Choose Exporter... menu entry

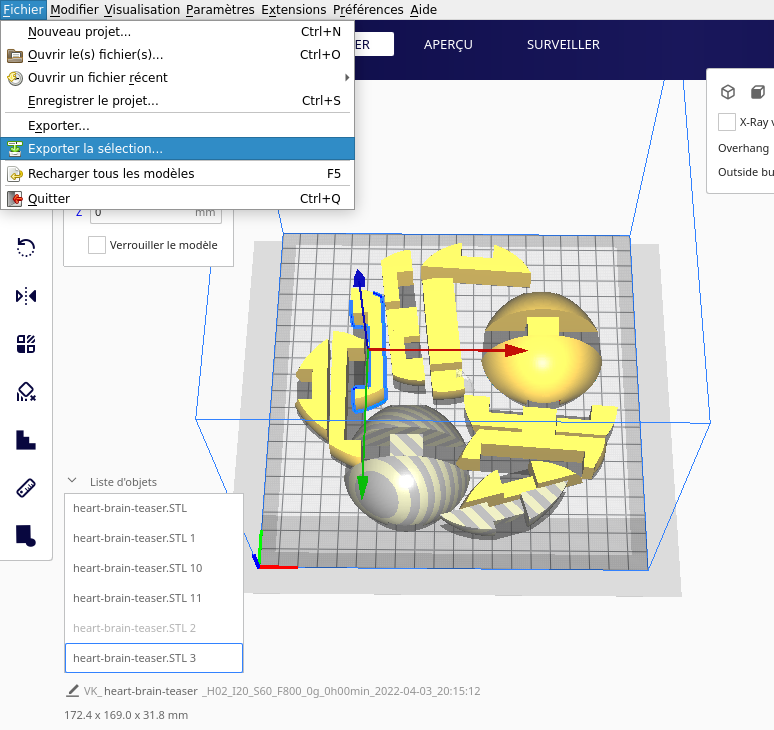click(178, 125)
